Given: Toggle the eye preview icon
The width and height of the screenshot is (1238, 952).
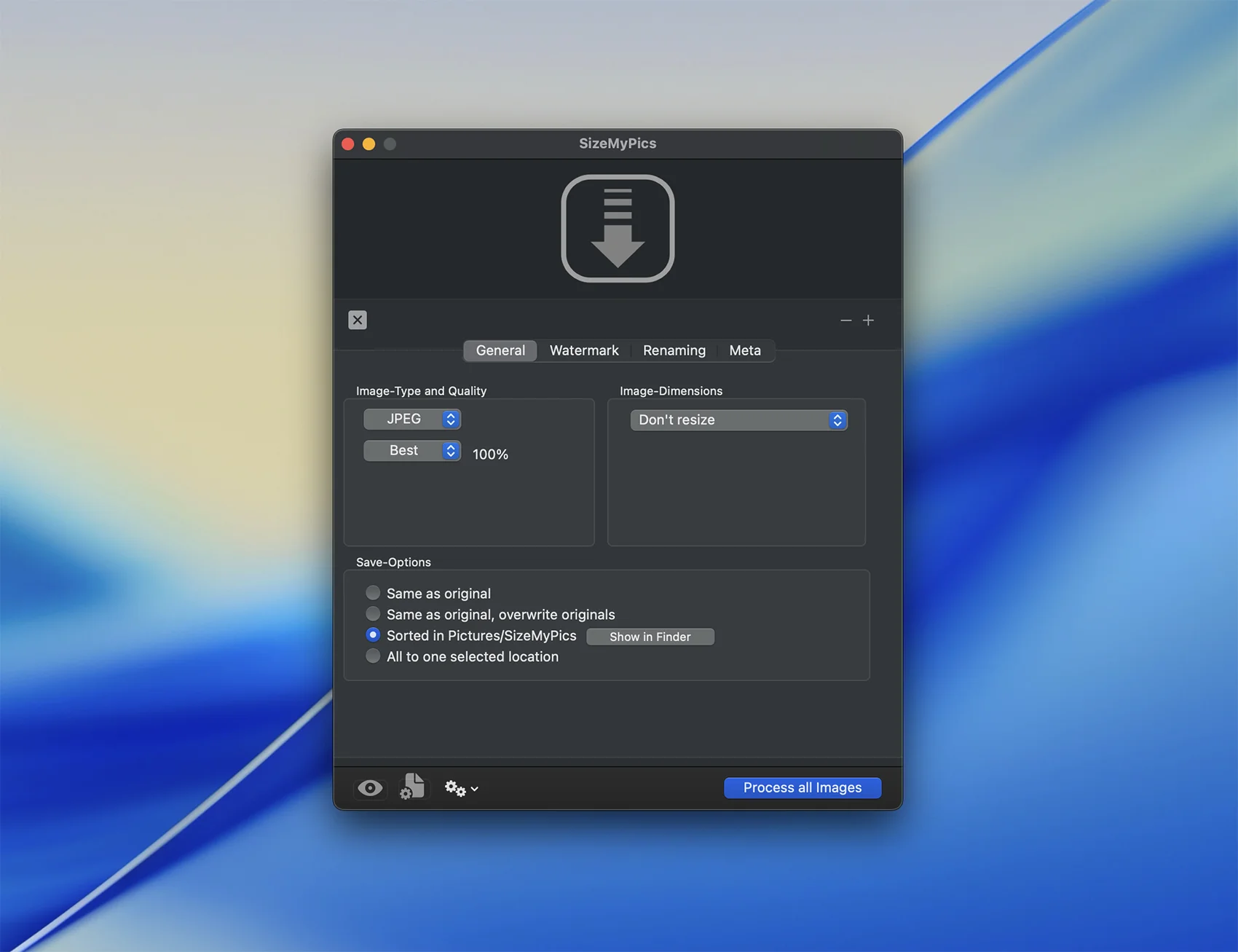Looking at the screenshot, I should point(370,788).
